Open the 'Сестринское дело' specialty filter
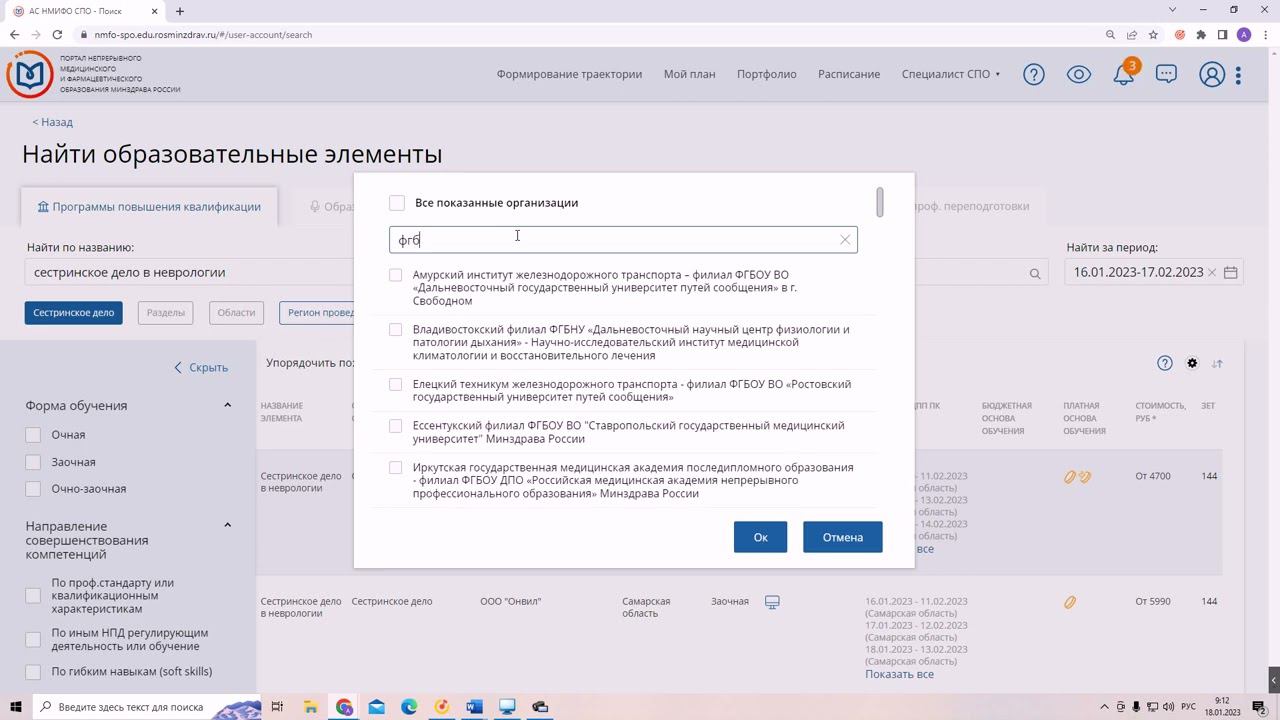This screenshot has width=1280, height=720. click(x=74, y=313)
